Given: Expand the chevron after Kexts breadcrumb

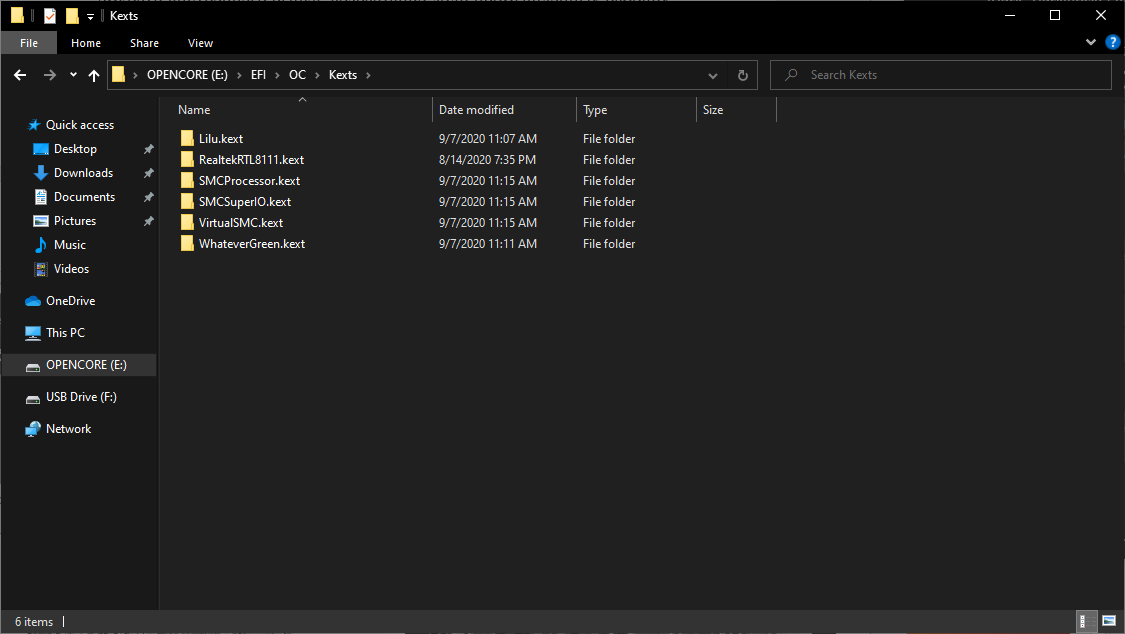Looking at the screenshot, I should [369, 75].
